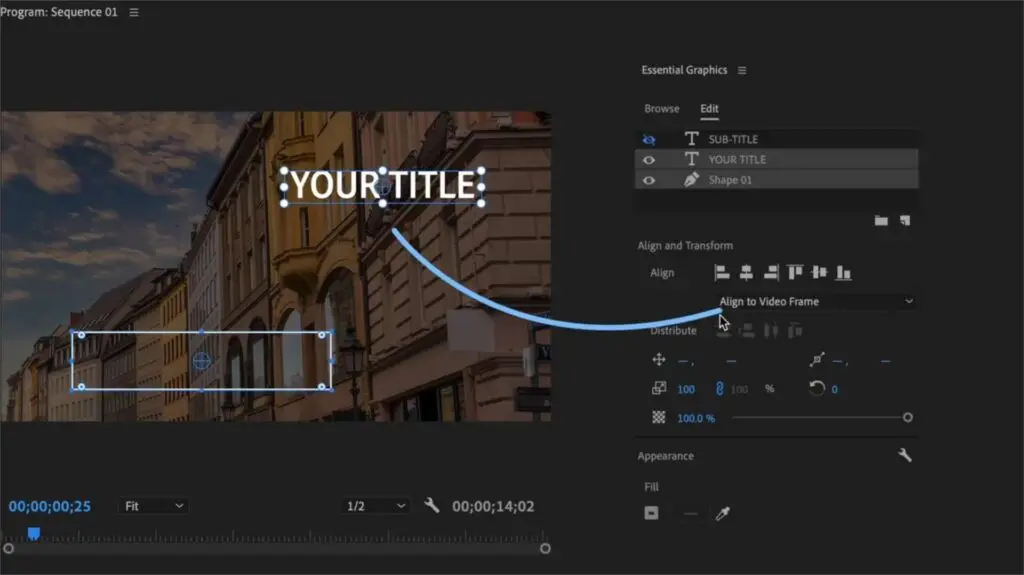
Task: Open the Essential Graphics panel menu
Action: pos(742,70)
